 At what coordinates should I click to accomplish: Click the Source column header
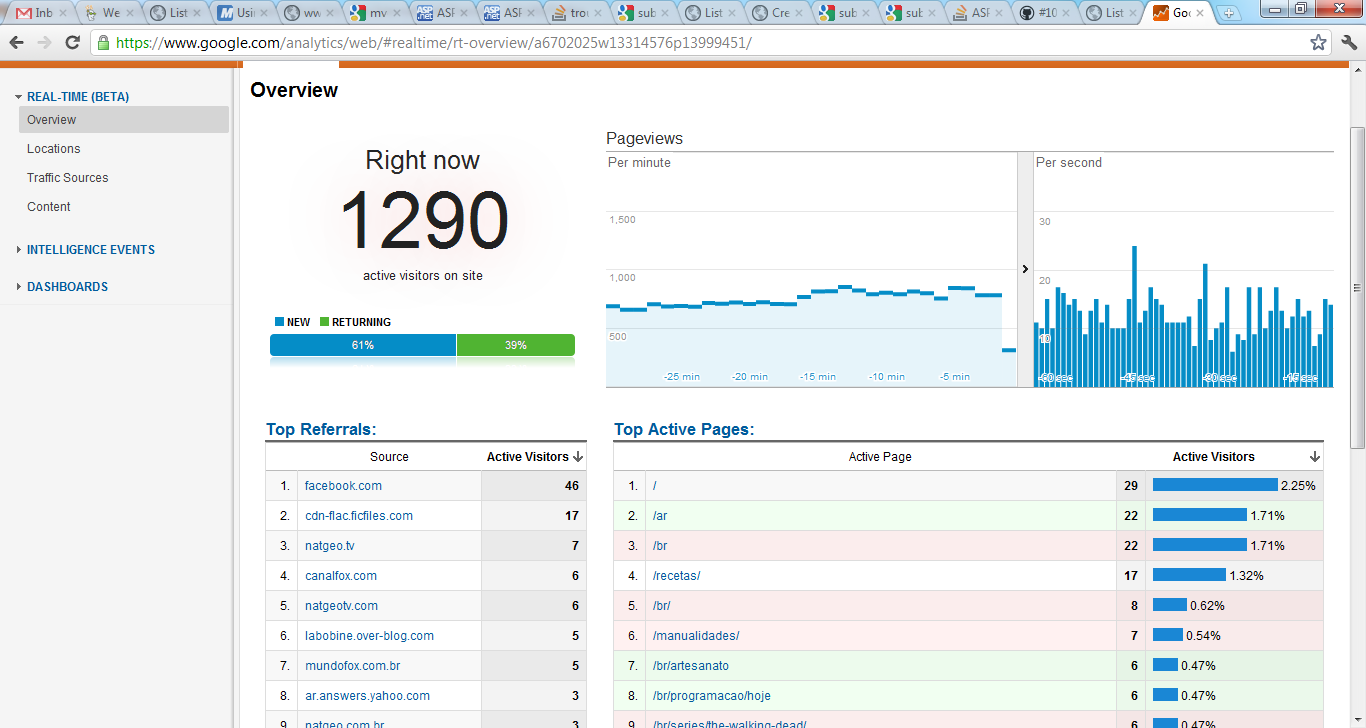coord(389,457)
